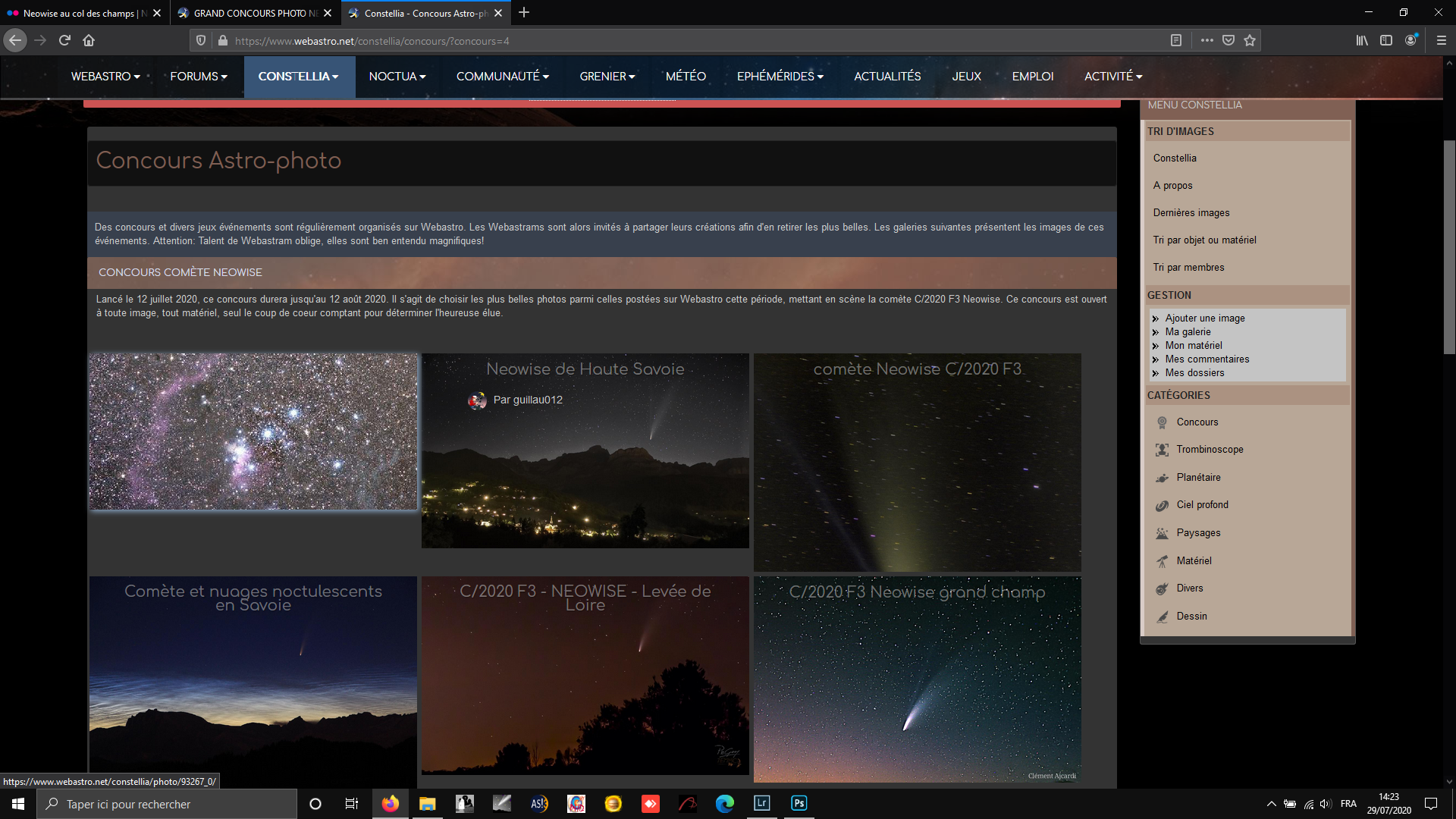Bookmark this page with star icon
The width and height of the screenshot is (1456, 819).
coord(1250,40)
